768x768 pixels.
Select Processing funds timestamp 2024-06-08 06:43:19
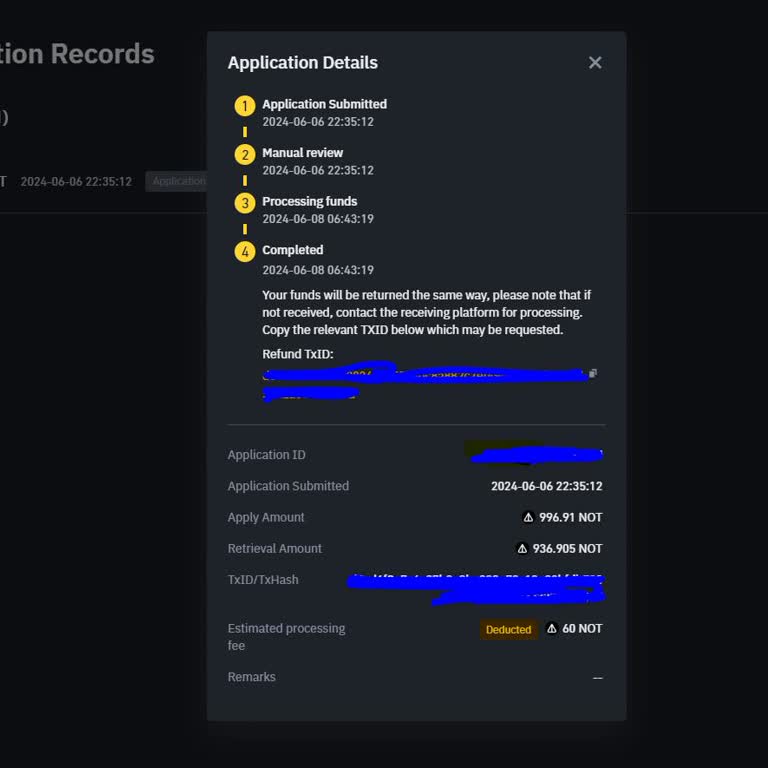pos(318,219)
